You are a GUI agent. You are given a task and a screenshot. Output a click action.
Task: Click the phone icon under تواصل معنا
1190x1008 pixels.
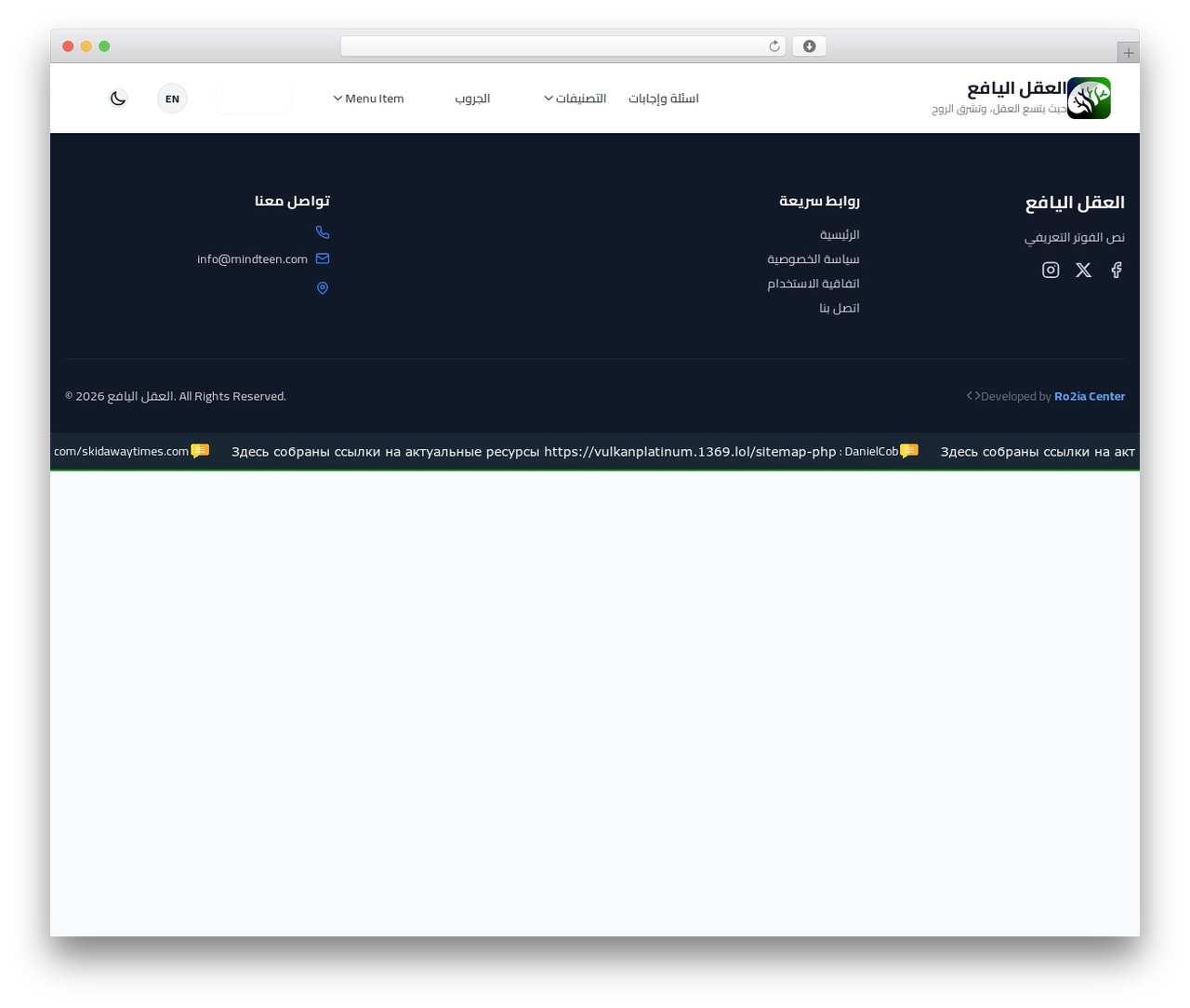coord(323,232)
